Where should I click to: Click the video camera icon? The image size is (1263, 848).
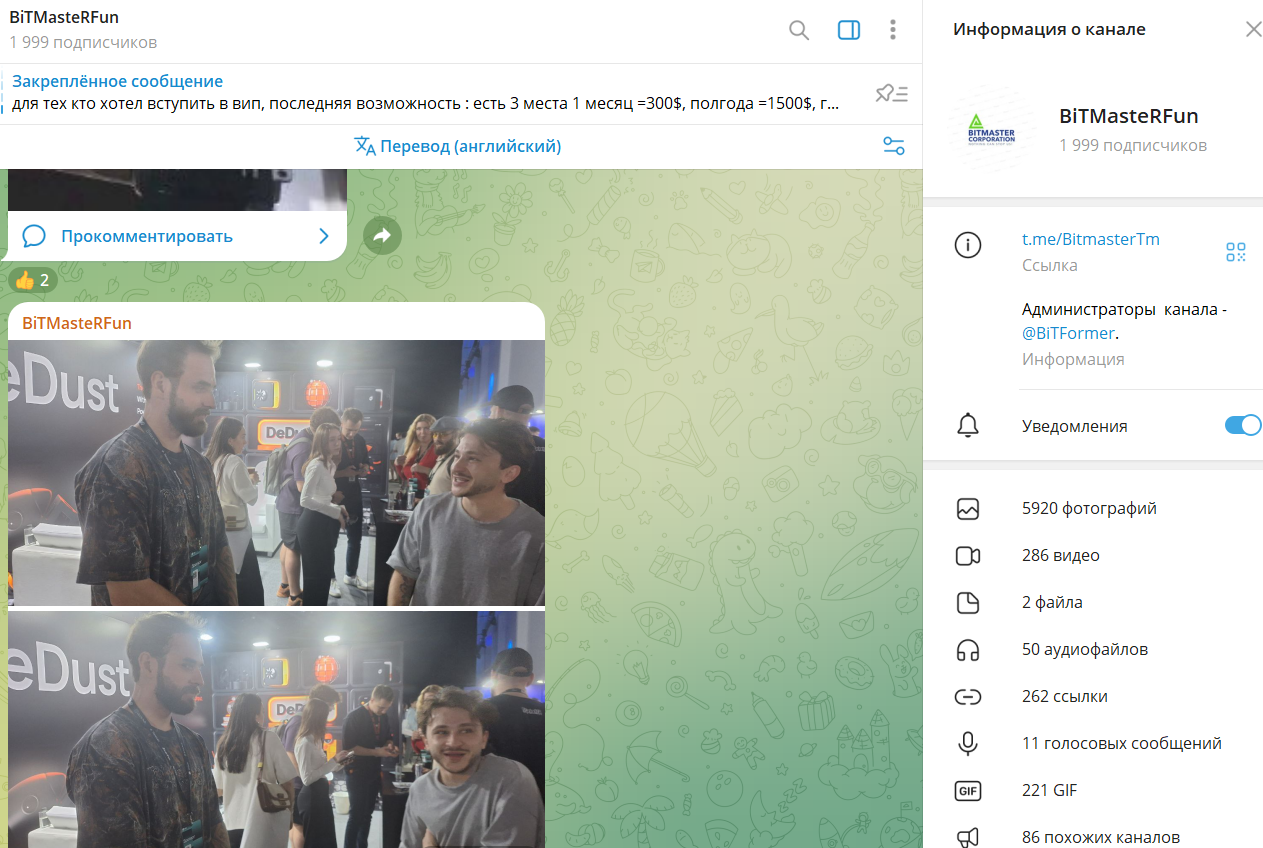pos(967,556)
